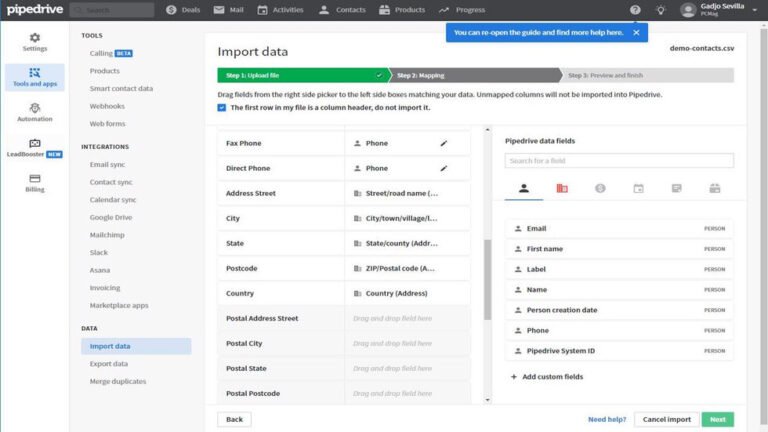The width and height of the screenshot is (768, 432).
Task: Click the plus icon for custom fields
Action: [x=513, y=377]
